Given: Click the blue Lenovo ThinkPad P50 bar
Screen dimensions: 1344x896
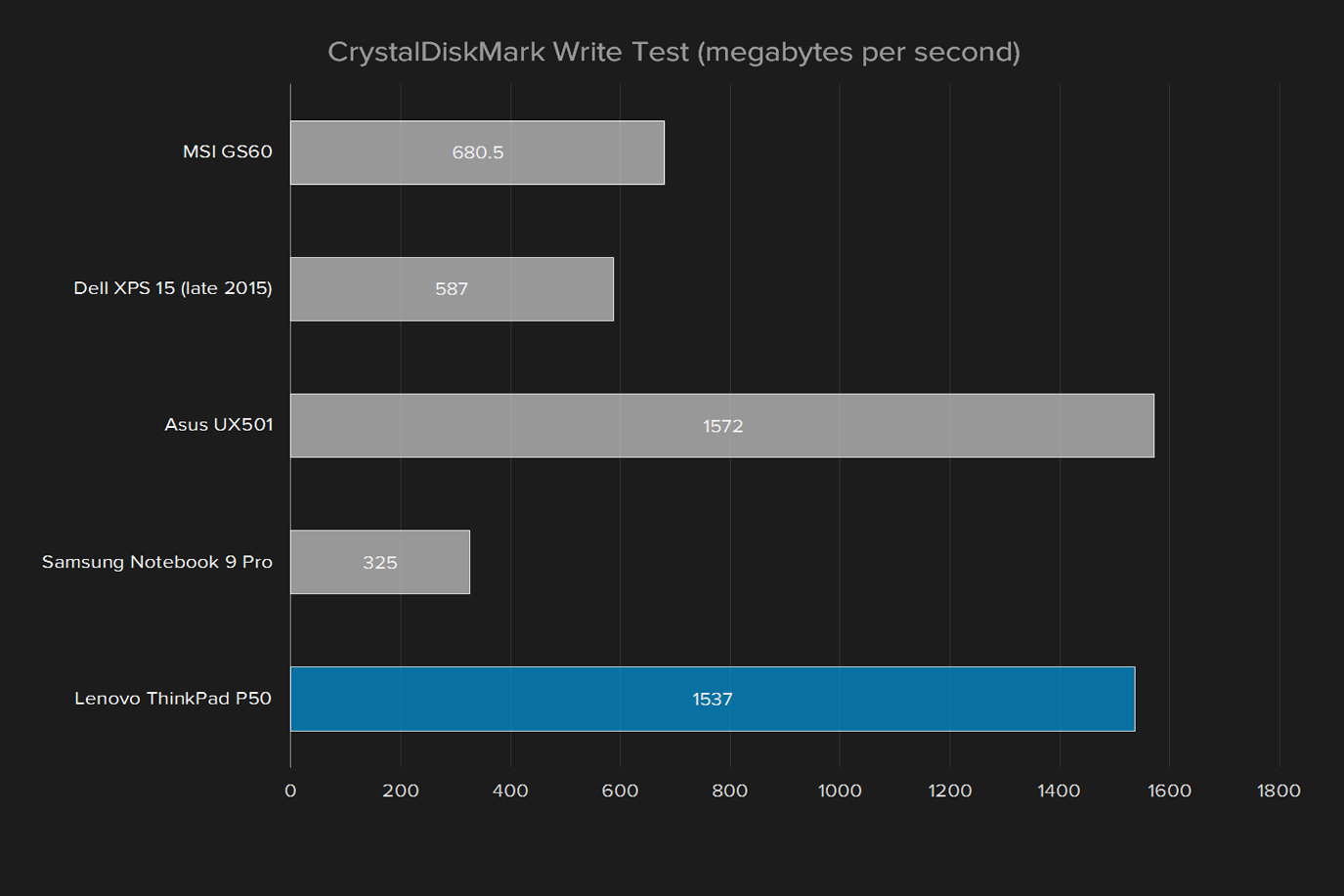Looking at the screenshot, I should pyautogui.click(x=713, y=699).
